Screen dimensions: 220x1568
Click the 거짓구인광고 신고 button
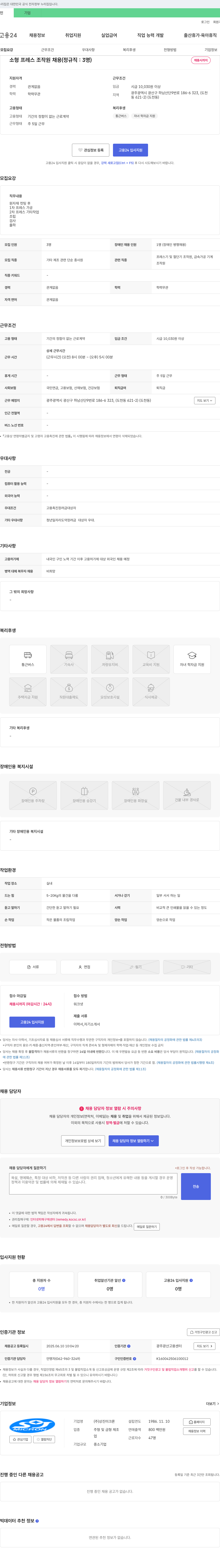(203, 1332)
